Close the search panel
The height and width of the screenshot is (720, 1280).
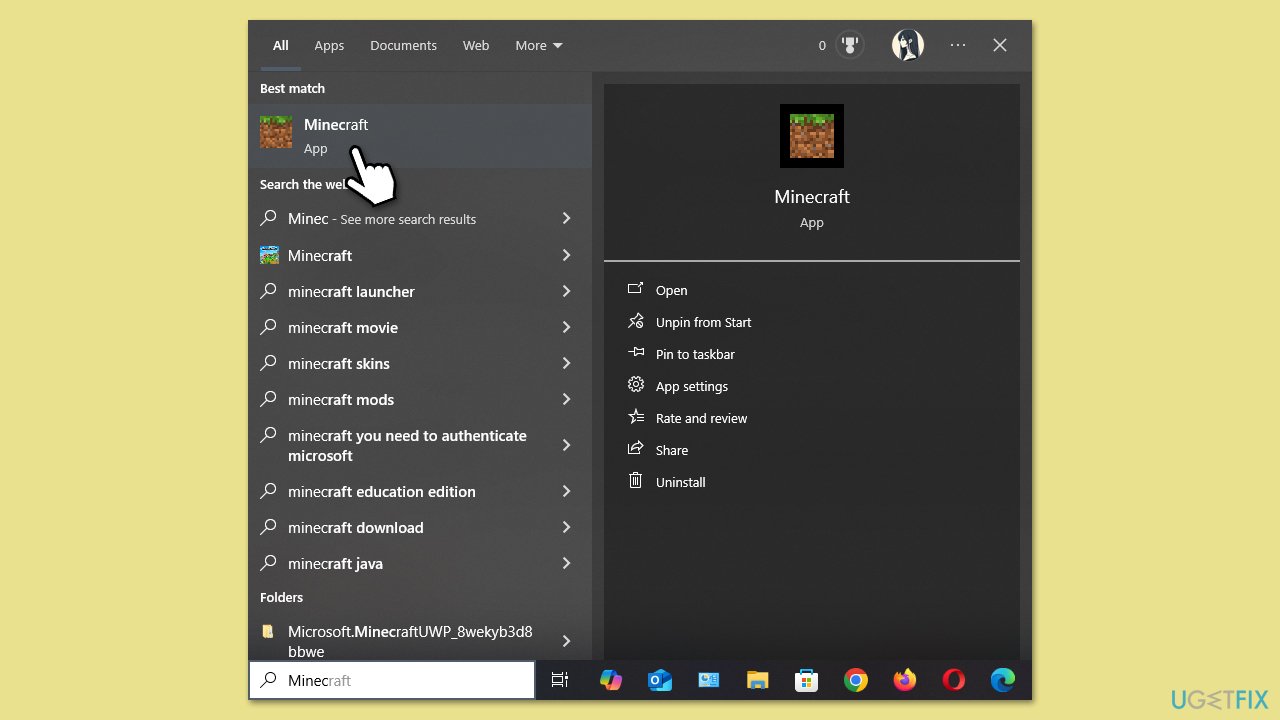(x=1000, y=45)
